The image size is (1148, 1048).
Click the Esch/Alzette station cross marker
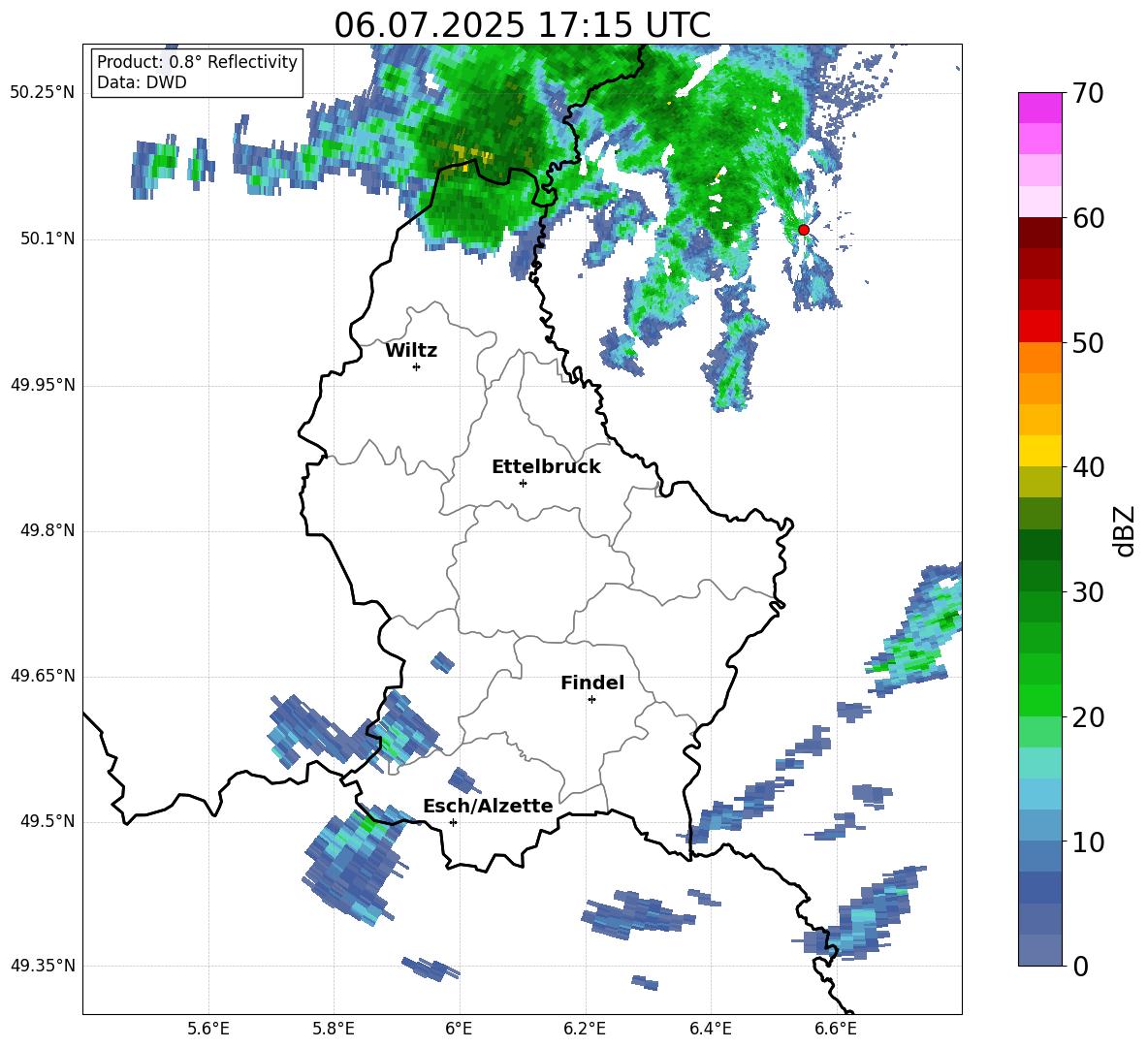click(x=453, y=822)
